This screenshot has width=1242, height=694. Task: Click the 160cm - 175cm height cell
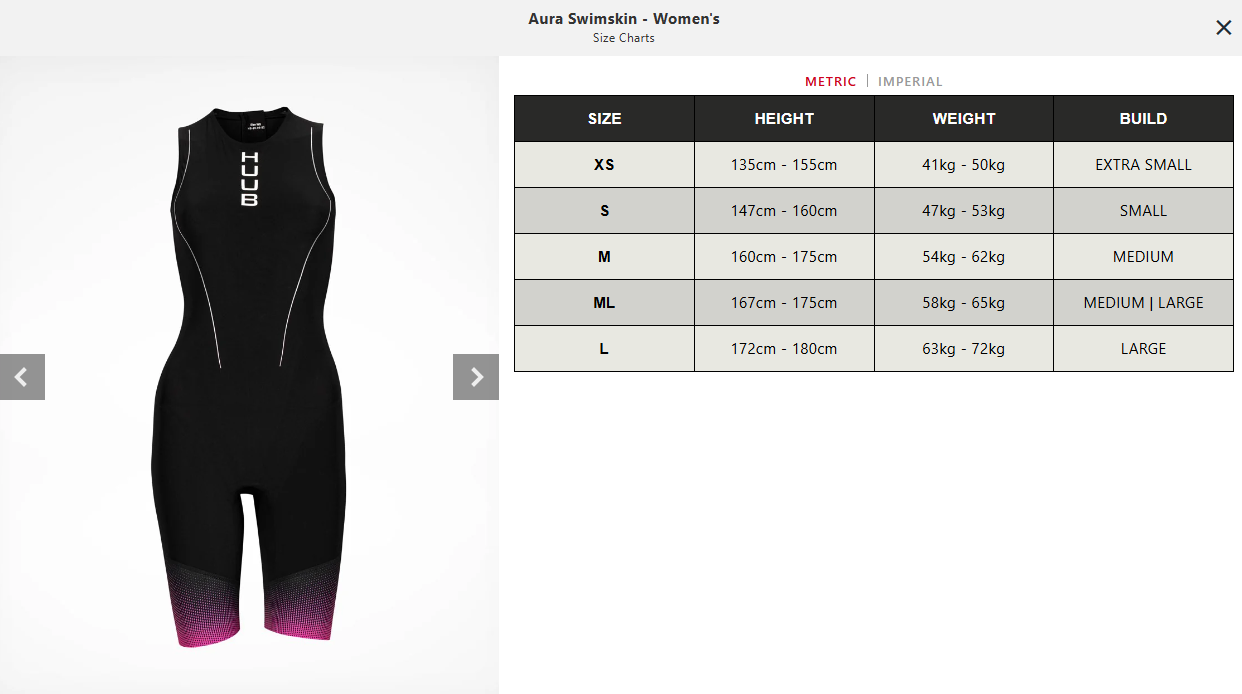click(x=784, y=257)
